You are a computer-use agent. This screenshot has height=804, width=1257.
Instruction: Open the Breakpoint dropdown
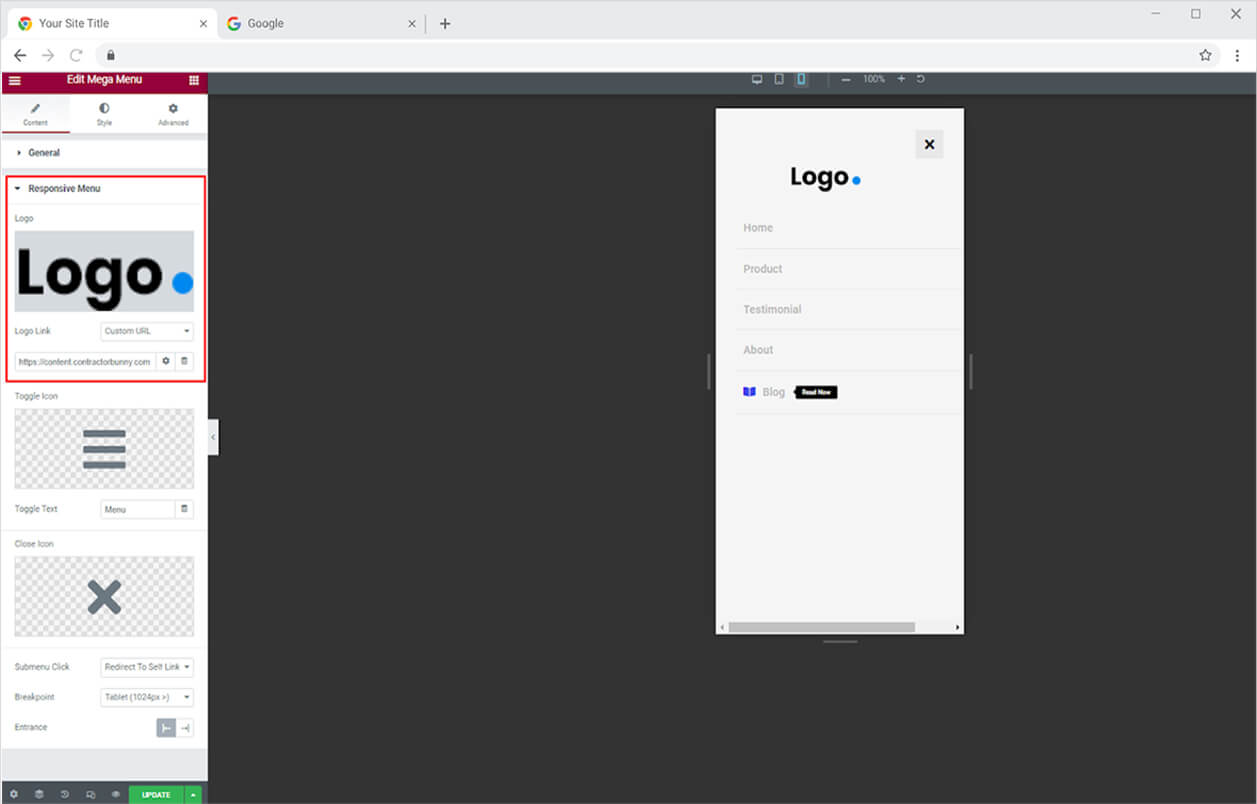(147, 697)
